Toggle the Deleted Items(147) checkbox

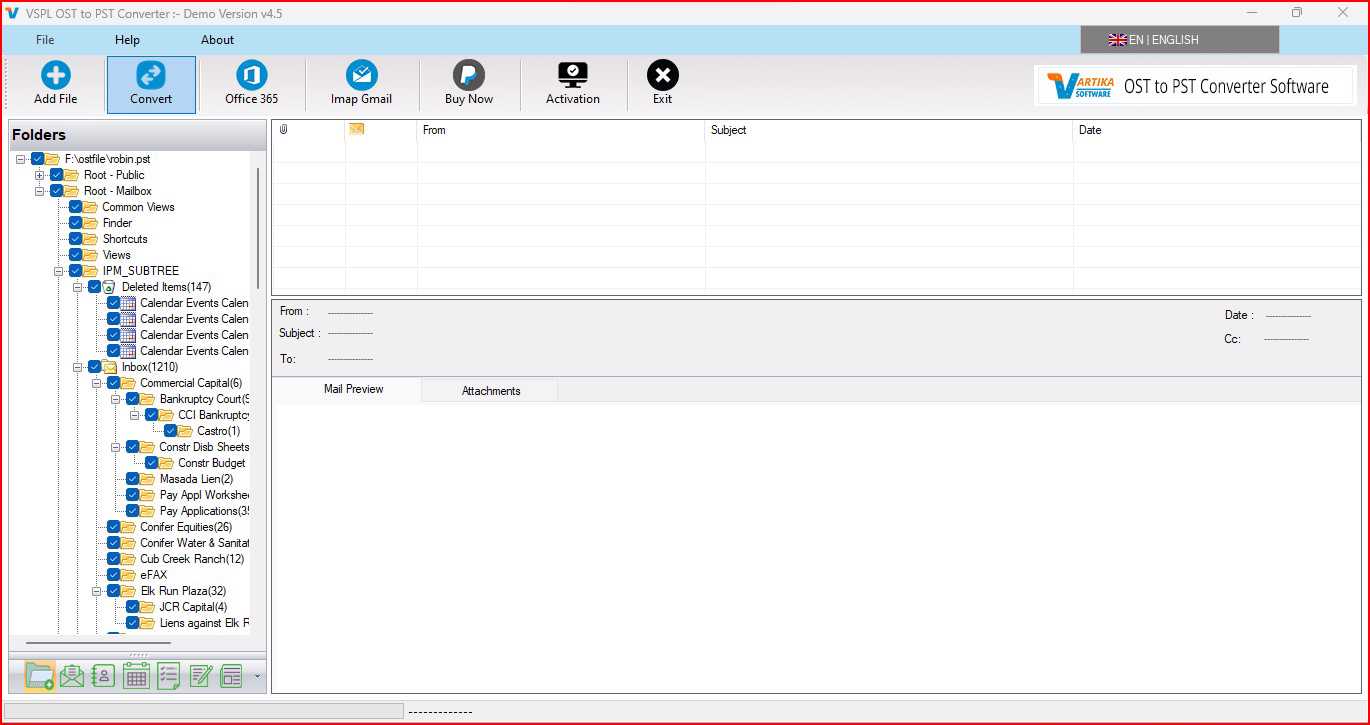(95, 287)
